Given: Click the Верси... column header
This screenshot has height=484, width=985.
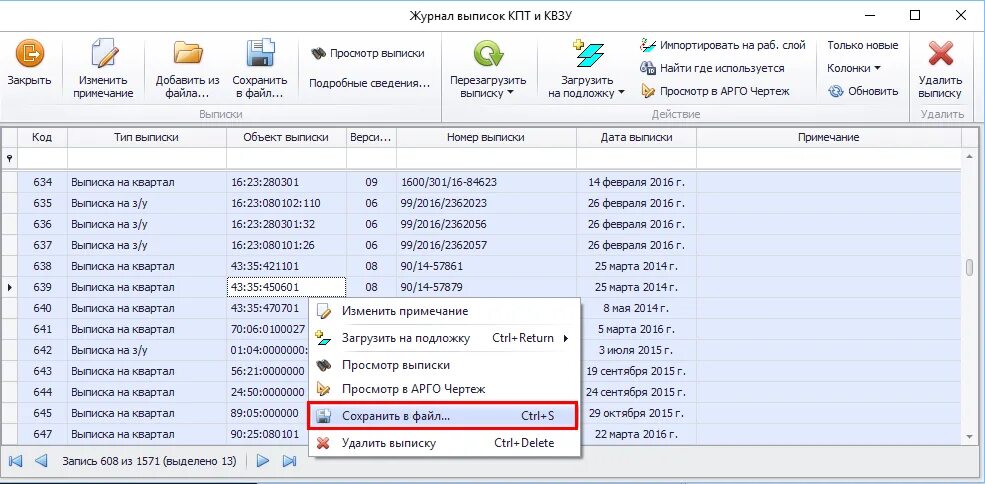Looking at the screenshot, I should click(371, 137).
